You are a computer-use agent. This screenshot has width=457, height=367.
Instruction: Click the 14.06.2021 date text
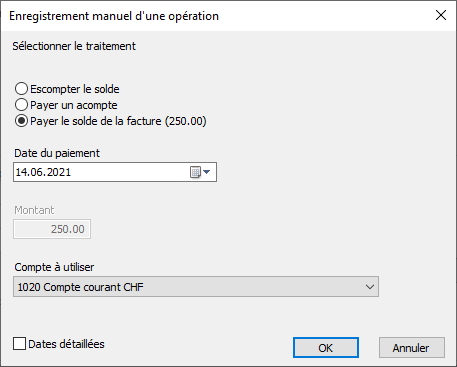(43, 172)
